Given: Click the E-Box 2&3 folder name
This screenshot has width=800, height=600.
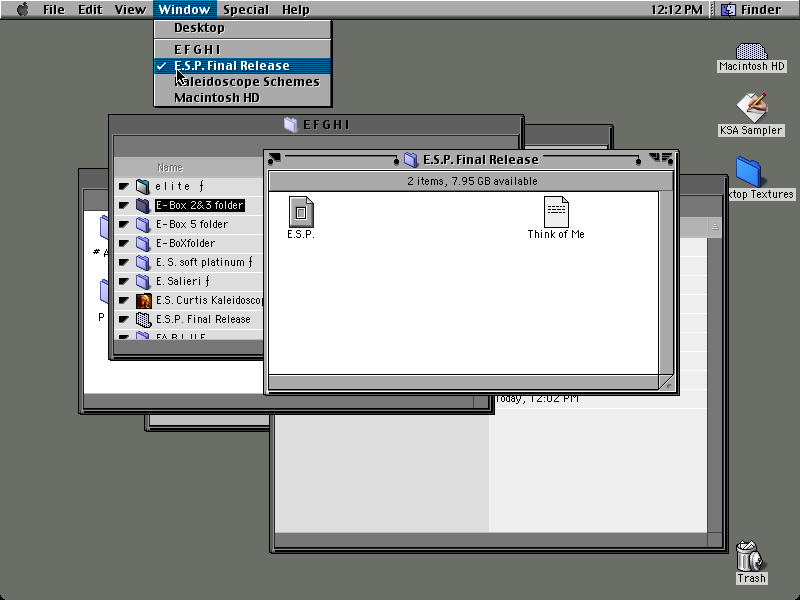Looking at the screenshot, I should [x=200, y=206].
